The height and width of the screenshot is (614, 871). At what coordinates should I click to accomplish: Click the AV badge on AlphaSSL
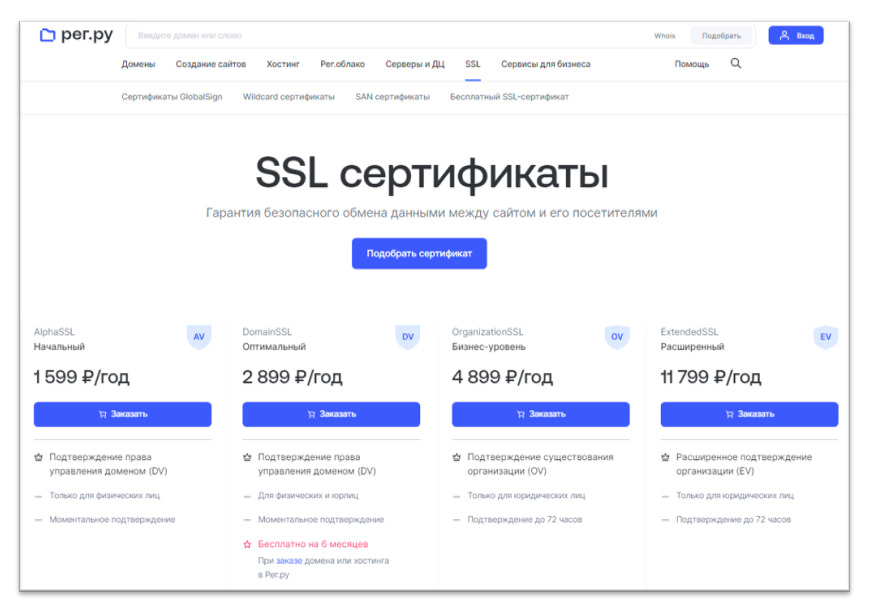click(199, 337)
